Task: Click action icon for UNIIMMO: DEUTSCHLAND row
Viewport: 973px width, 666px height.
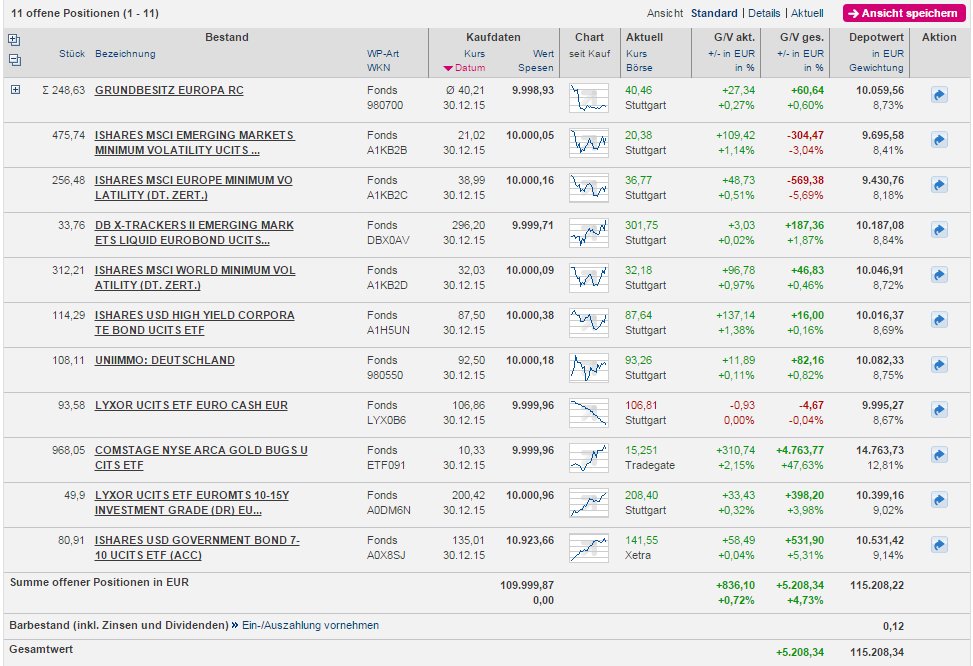Action: tap(939, 365)
